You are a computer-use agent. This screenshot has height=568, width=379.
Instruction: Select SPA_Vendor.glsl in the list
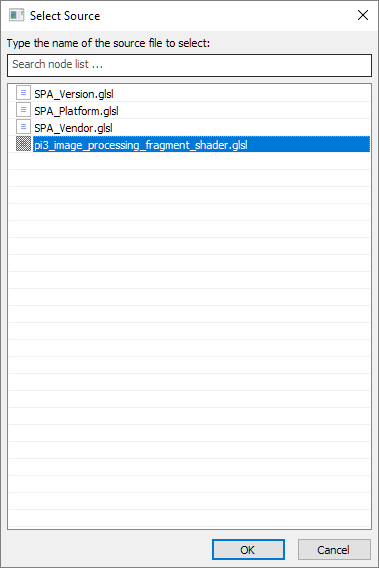pyautogui.click(x=189, y=128)
